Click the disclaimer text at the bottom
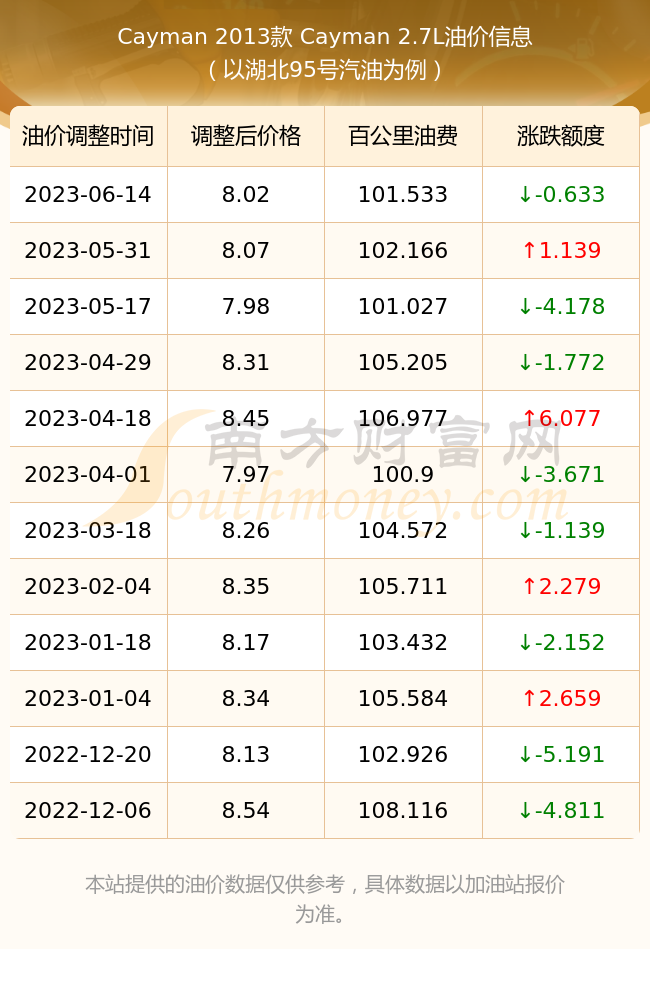 pyautogui.click(x=325, y=899)
